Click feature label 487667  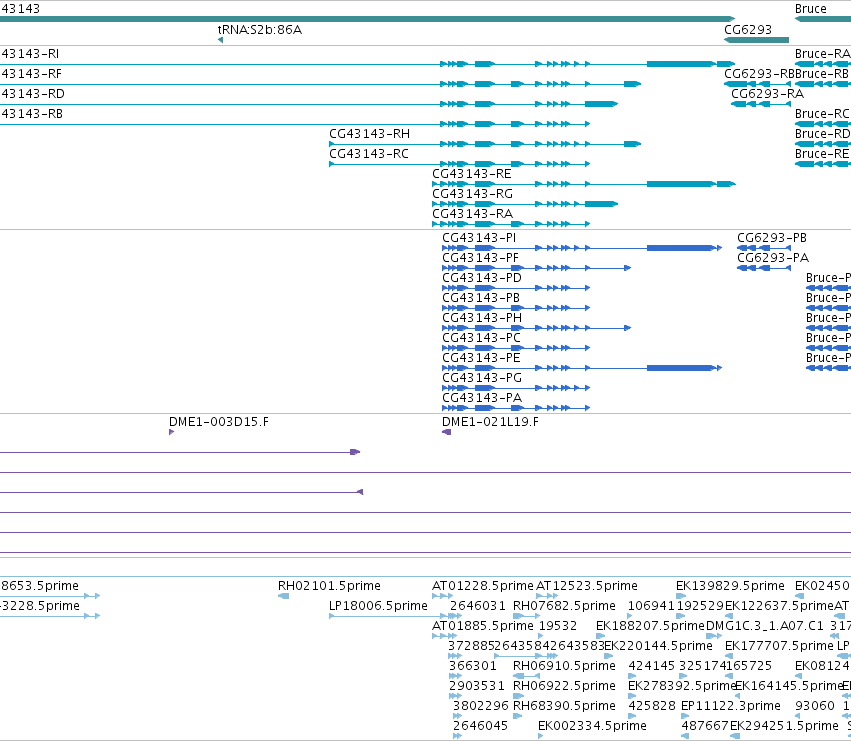704,726
